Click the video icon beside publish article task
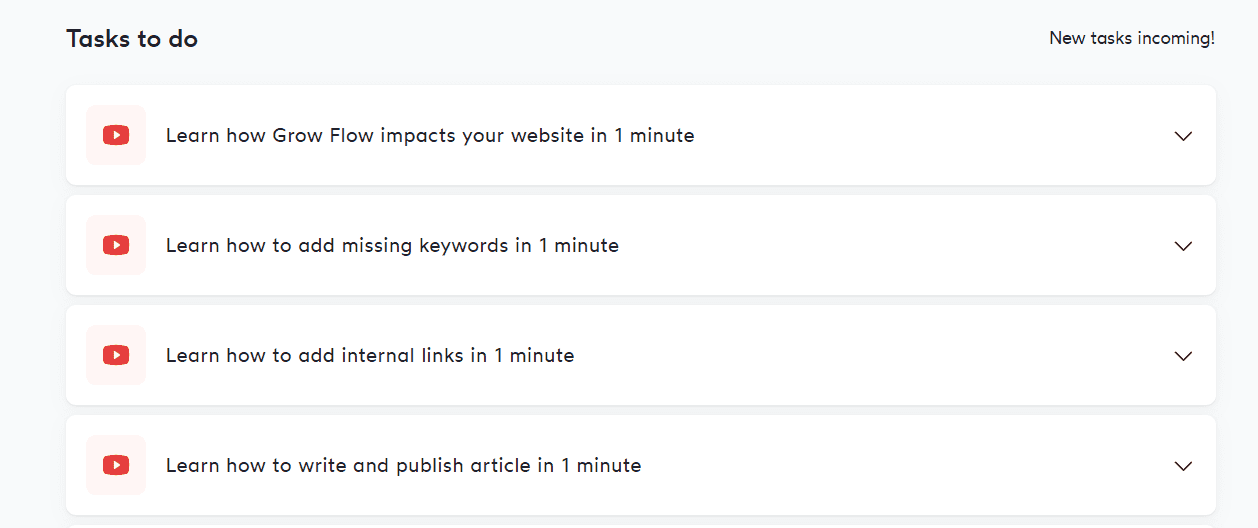Viewport: 1258px width, 528px height. tap(116, 465)
